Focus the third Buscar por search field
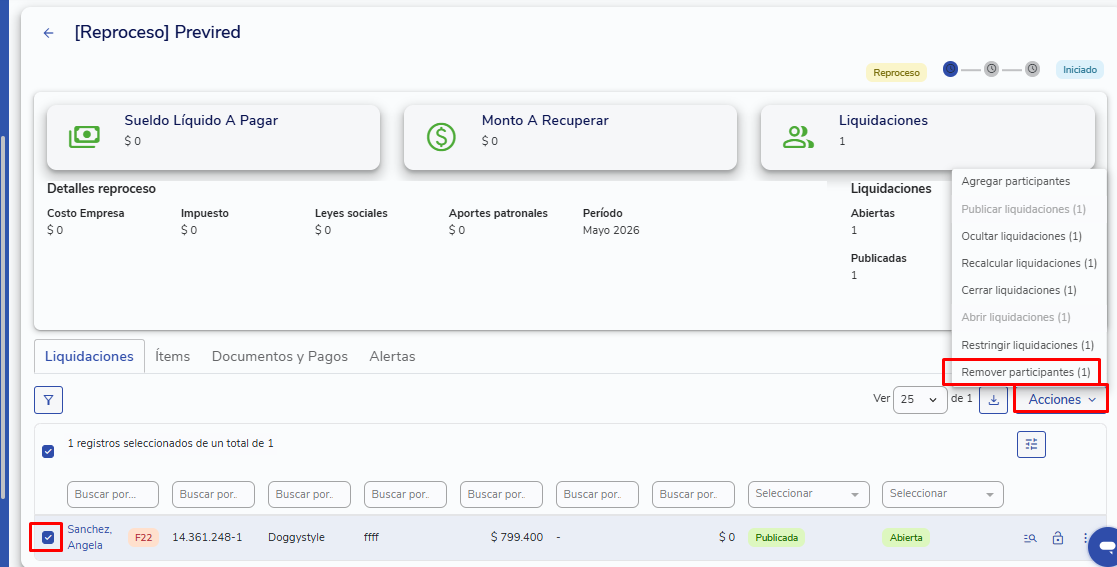This screenshot has width=1117, height=567. click(309, 494)
